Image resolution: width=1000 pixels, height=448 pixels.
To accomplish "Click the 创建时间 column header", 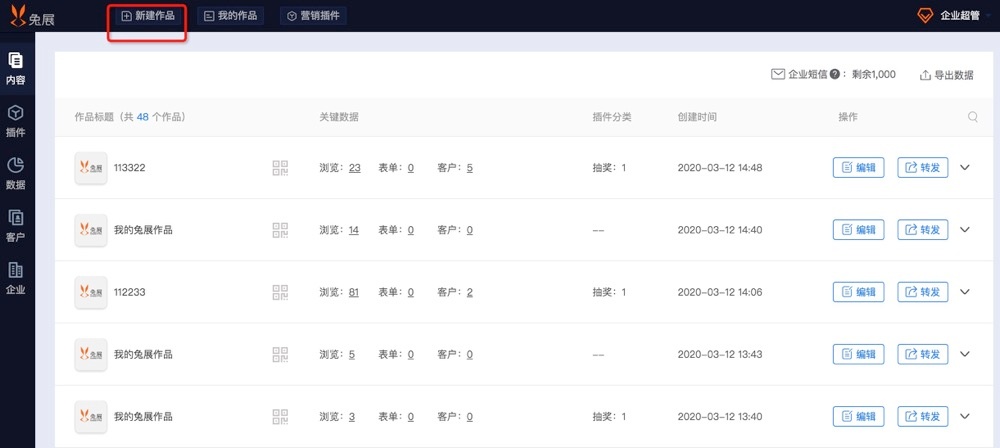I will [697, 117].
